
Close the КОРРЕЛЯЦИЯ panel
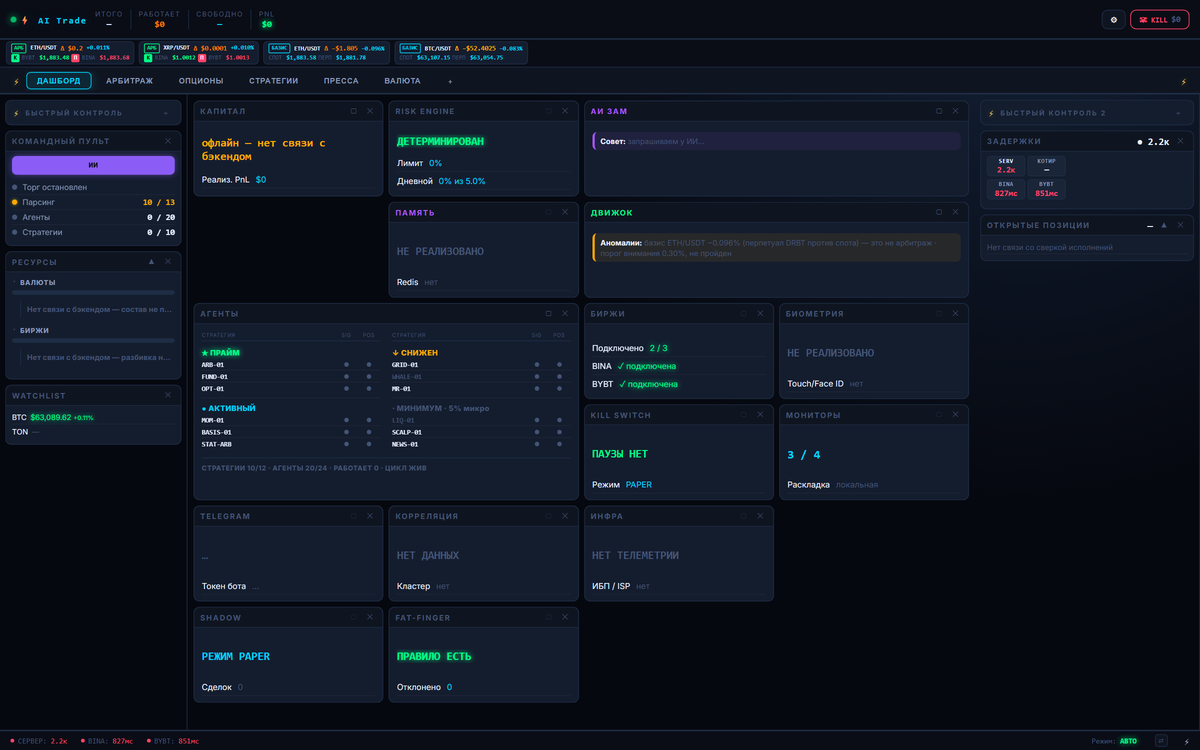(565, 516)
